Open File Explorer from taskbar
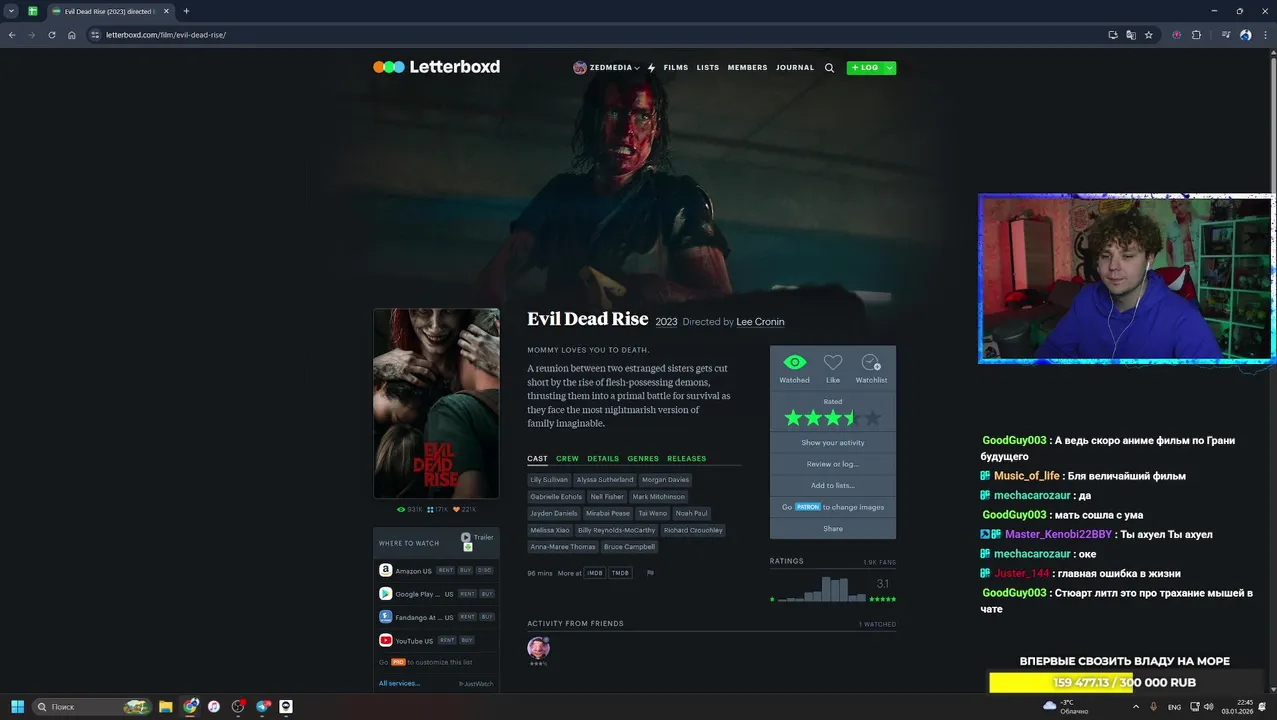 [166, 707]
